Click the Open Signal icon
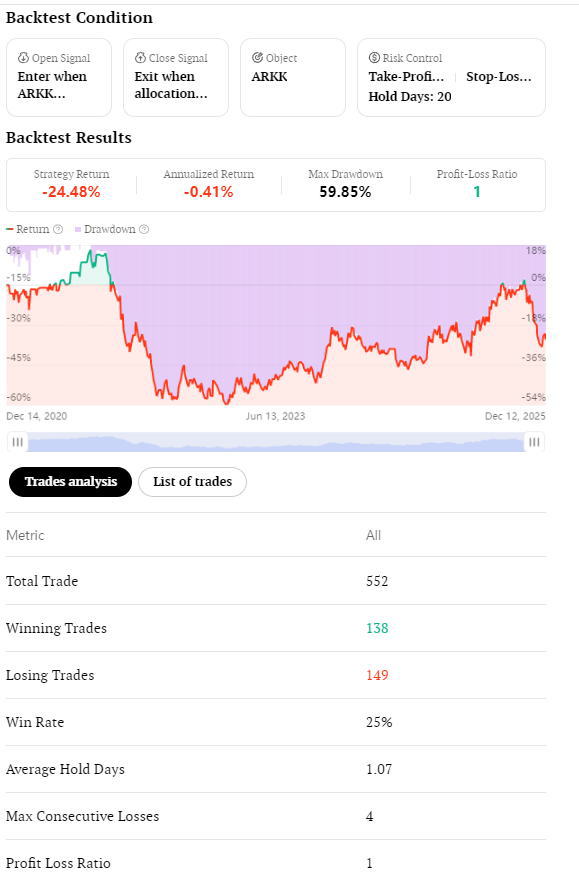Image resolution: width=579 pixels, height=874 pixels. point(23,57)
